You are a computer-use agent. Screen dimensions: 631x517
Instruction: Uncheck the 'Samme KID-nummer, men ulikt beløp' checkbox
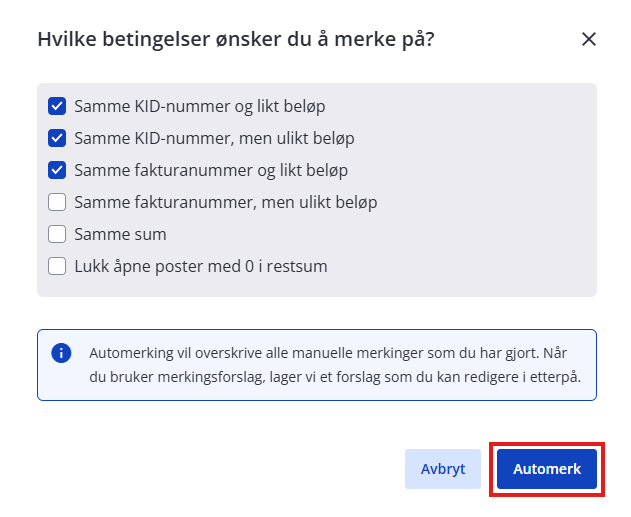pyautogui.click(x=57, y=138)
